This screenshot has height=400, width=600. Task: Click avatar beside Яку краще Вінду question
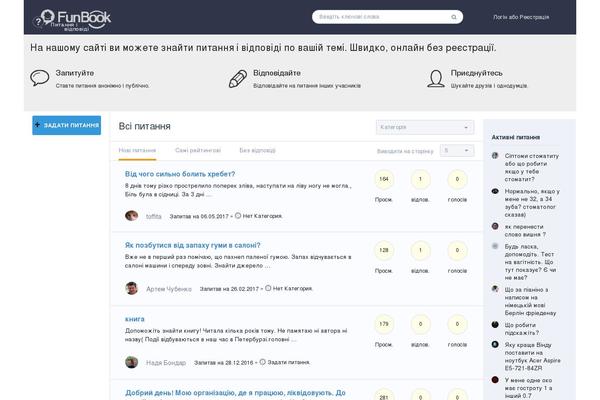coord(495,344)
